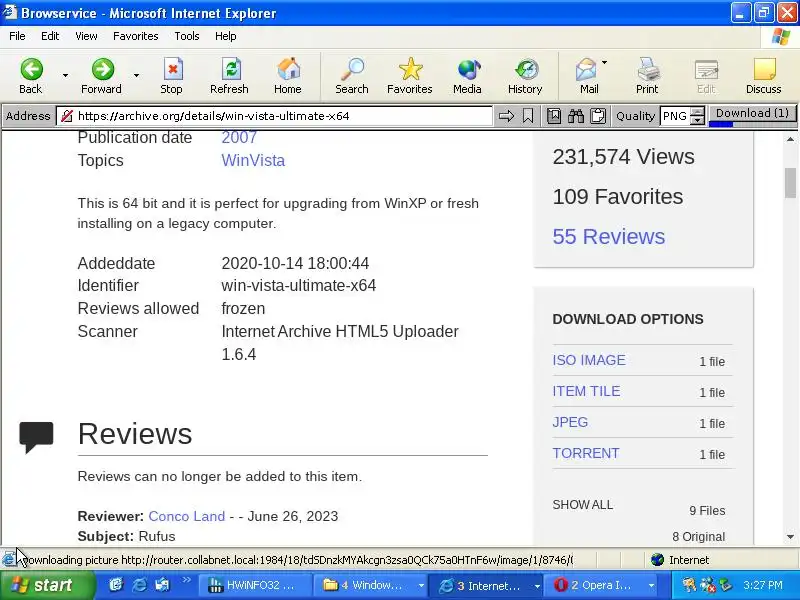
Task: Open the WinVista topic link
Action: coord(253,160)
